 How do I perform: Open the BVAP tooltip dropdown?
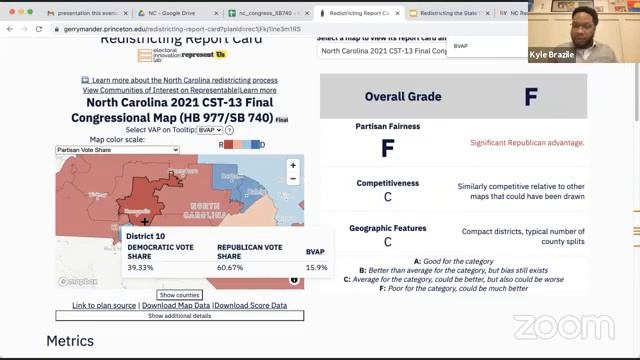pyautogui.click(x=210, y=130)
